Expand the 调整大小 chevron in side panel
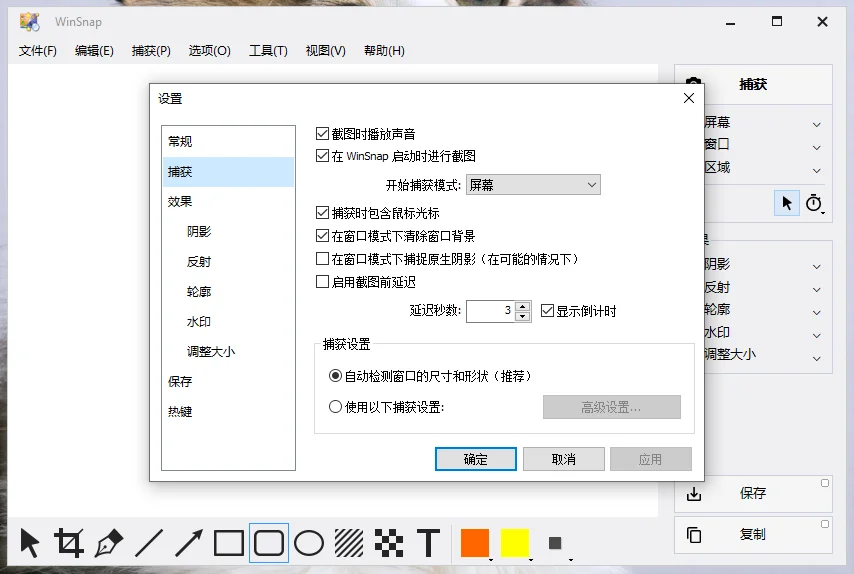This screenshot has width=854, height=574. (816, 358)
